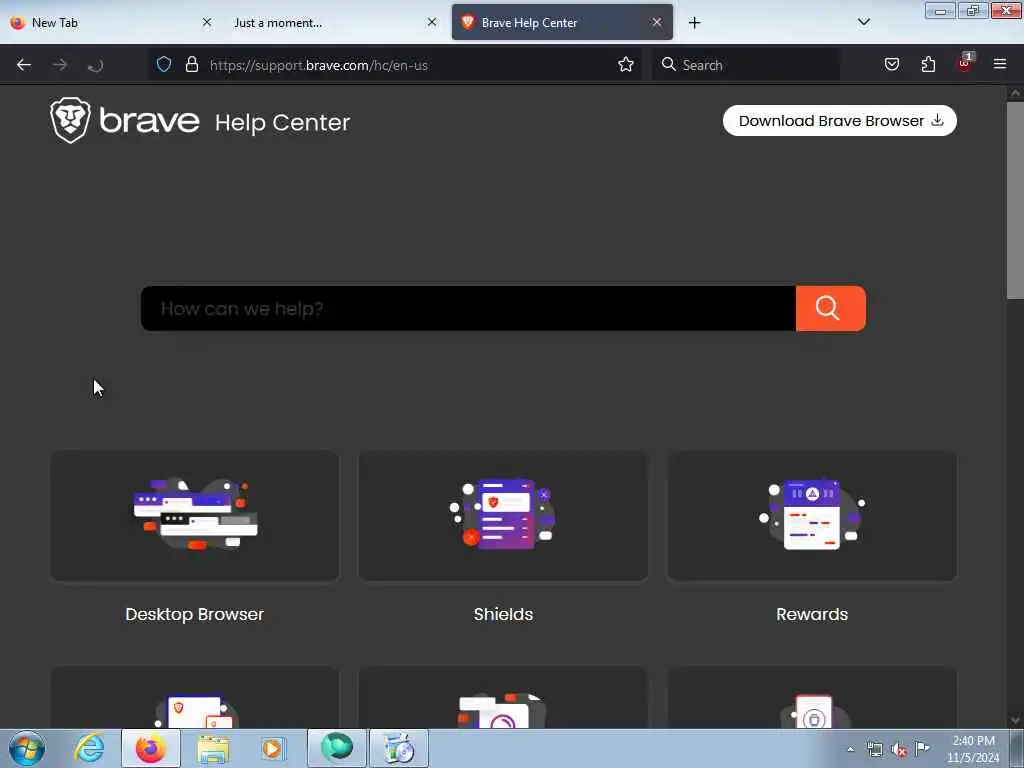The width and height of the screenshot is (1024, 768).
Task: Click the Firefox Search box in toolbar
Action: [x=746, y=65]
